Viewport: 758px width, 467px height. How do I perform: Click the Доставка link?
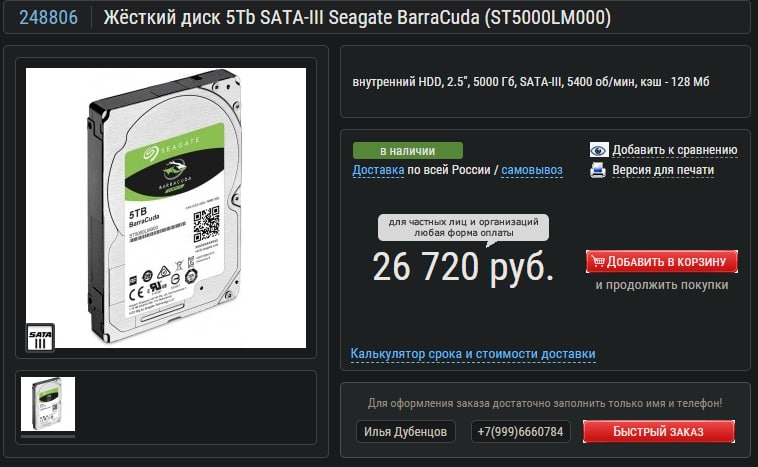pyautogui.click(x=378, y=170)
